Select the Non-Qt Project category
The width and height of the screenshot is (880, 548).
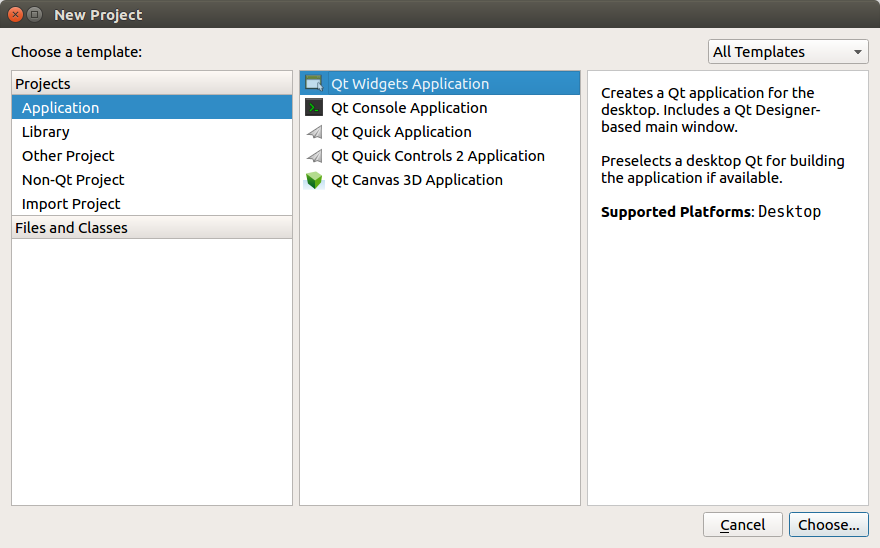click(152, 180)
